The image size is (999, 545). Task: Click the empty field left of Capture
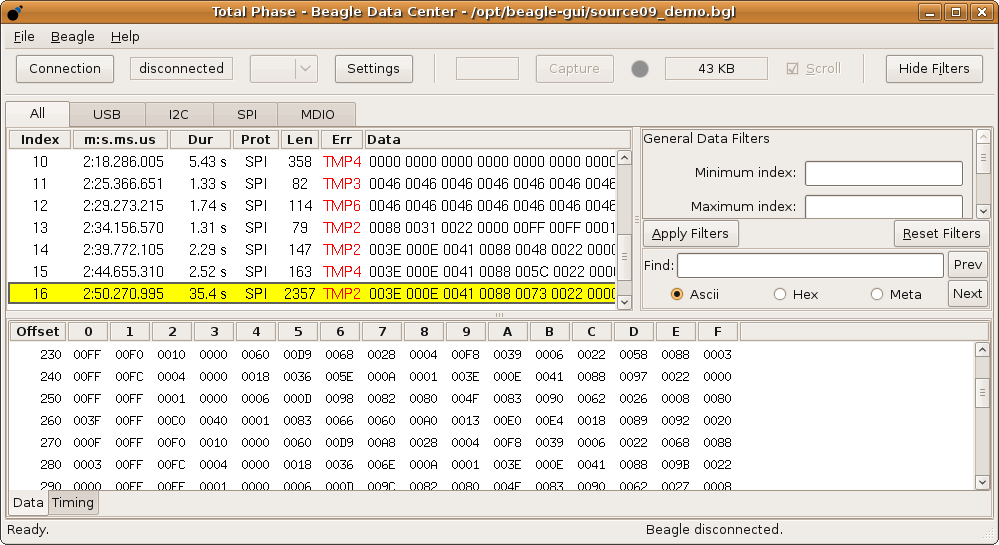487,69
